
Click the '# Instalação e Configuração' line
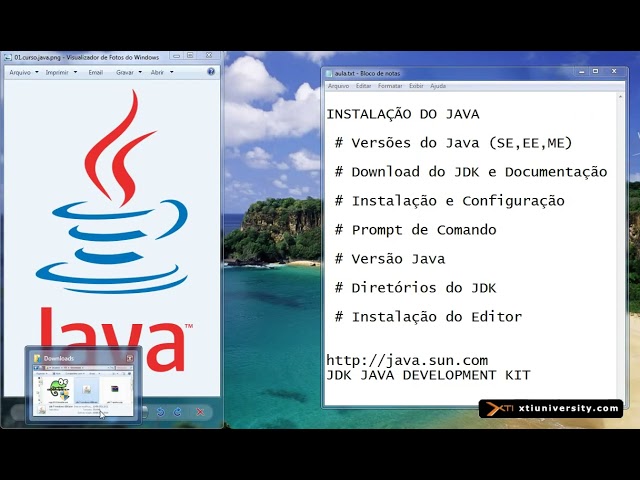449,201
